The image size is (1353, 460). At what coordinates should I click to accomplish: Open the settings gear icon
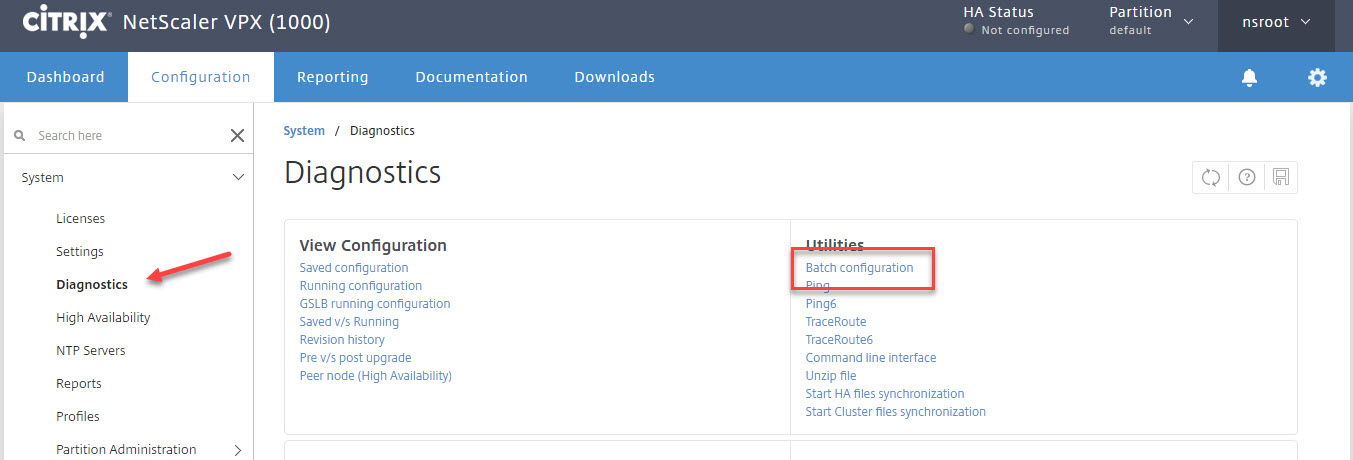[x=1317, y=78]
